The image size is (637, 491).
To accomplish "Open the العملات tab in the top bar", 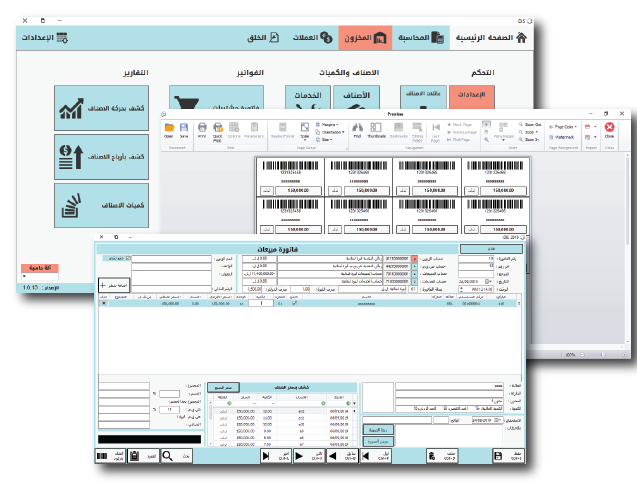I will tap(305, 38).
